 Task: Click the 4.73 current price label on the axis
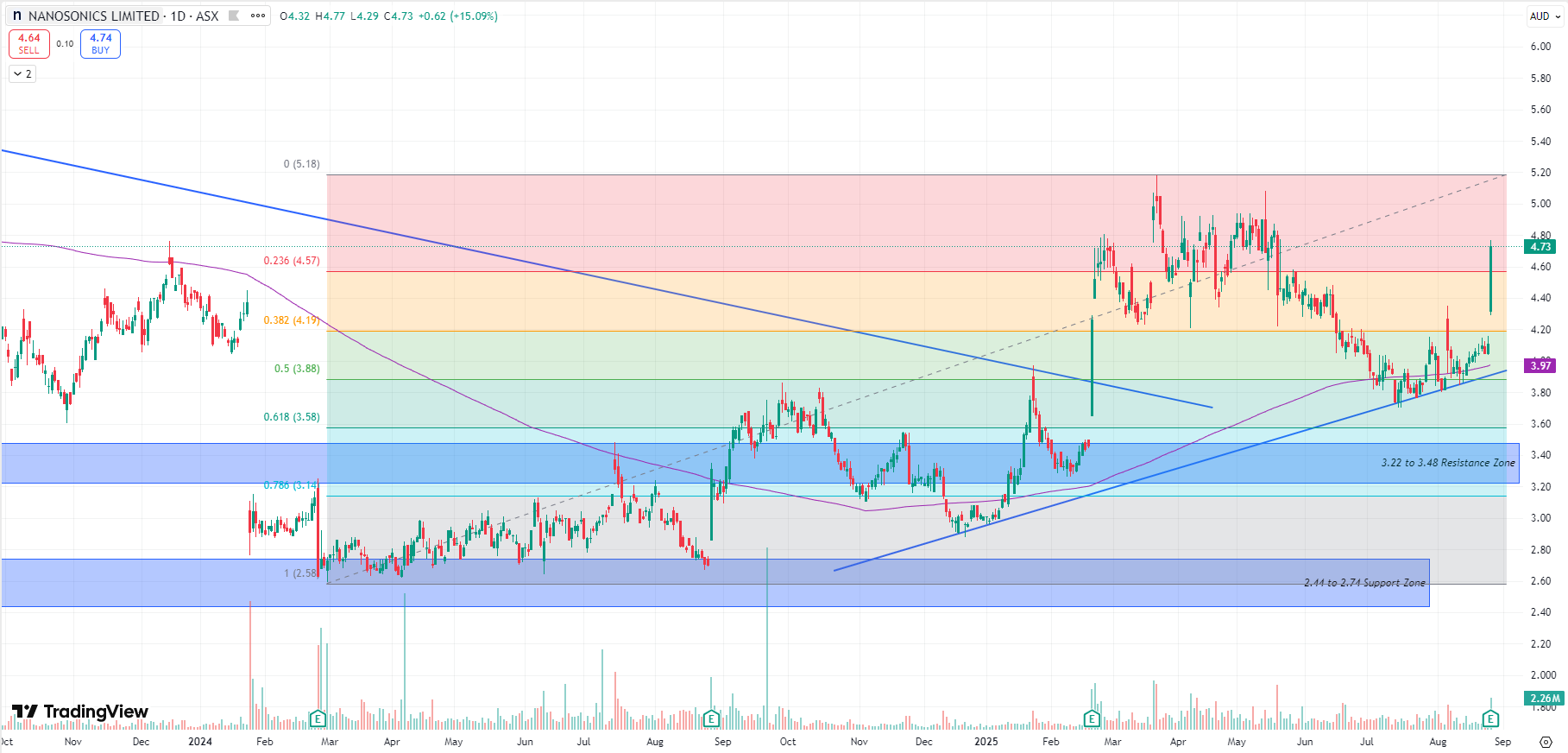(x=1540, y=247)
